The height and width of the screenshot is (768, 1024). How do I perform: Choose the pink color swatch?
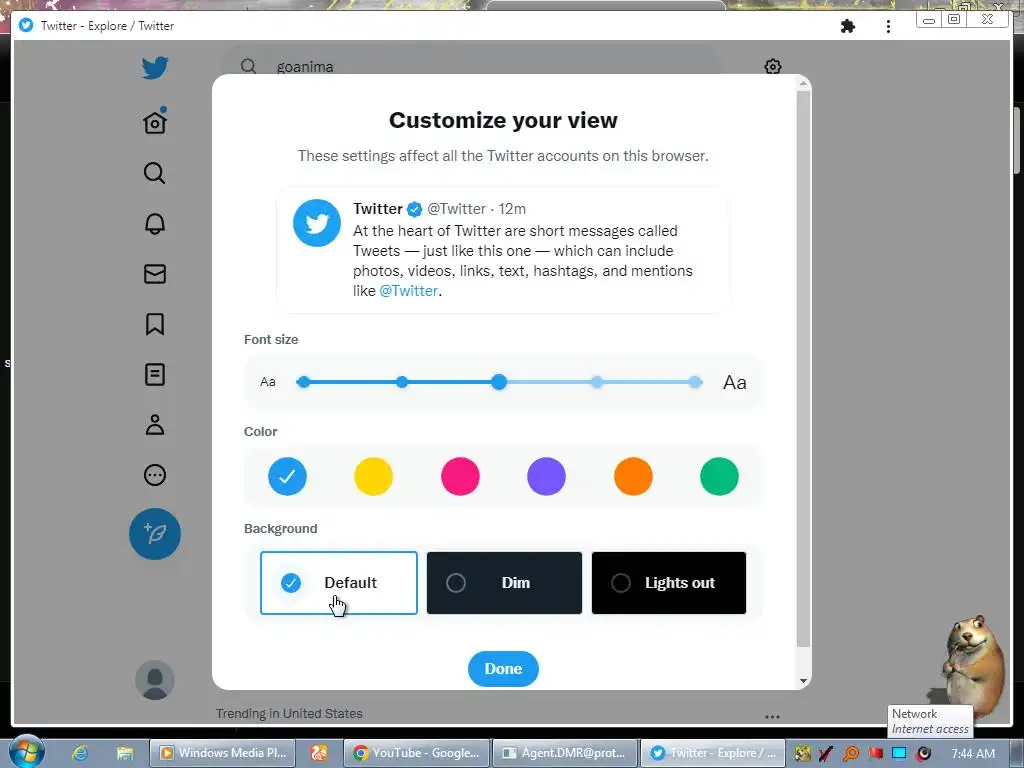click(x=460, y=476)
